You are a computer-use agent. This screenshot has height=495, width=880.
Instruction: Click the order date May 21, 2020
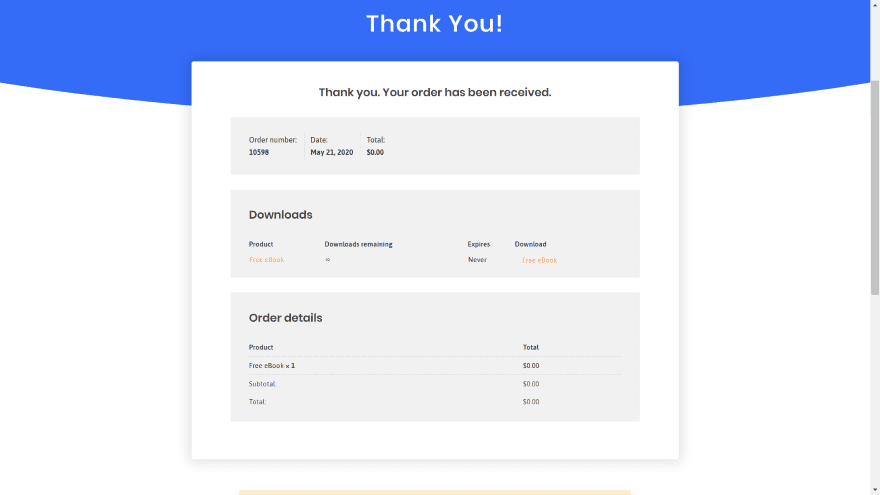point(331,153)
